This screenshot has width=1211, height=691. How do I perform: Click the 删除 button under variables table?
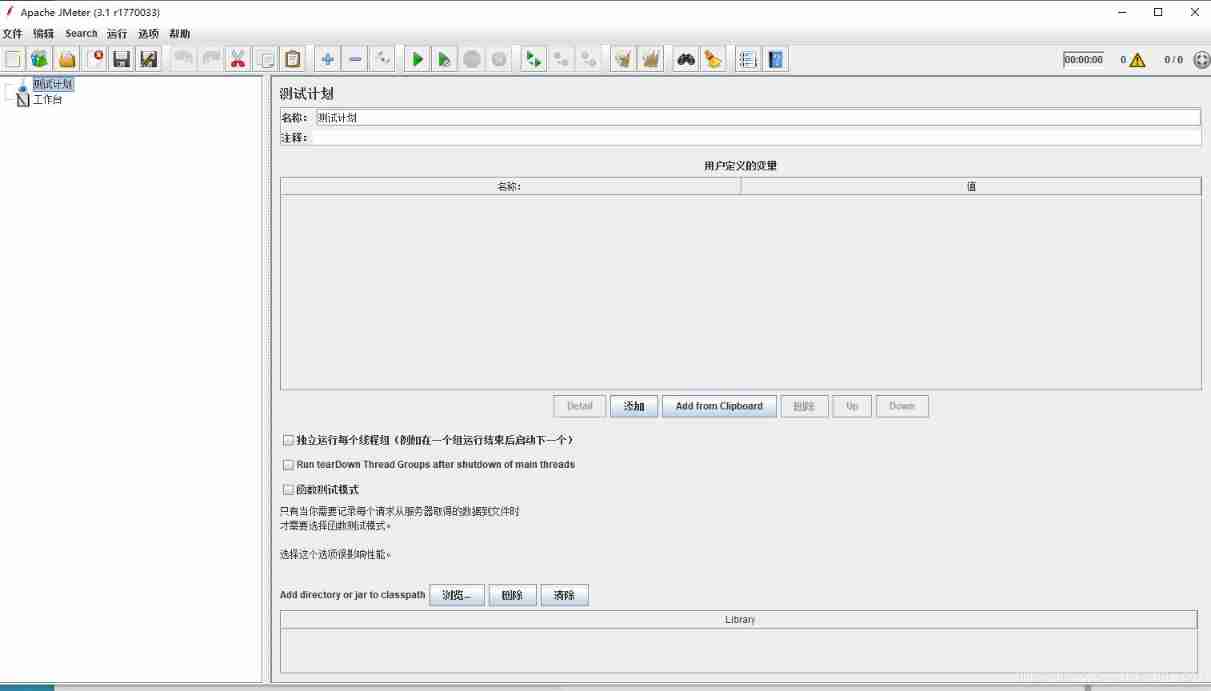point(804,406)
